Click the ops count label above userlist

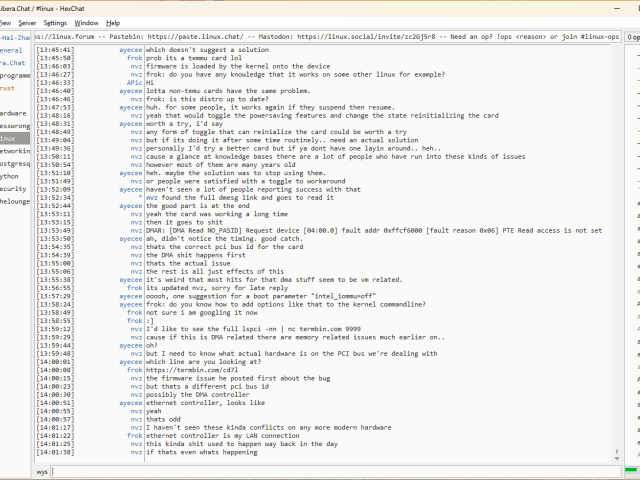point(634,36)
